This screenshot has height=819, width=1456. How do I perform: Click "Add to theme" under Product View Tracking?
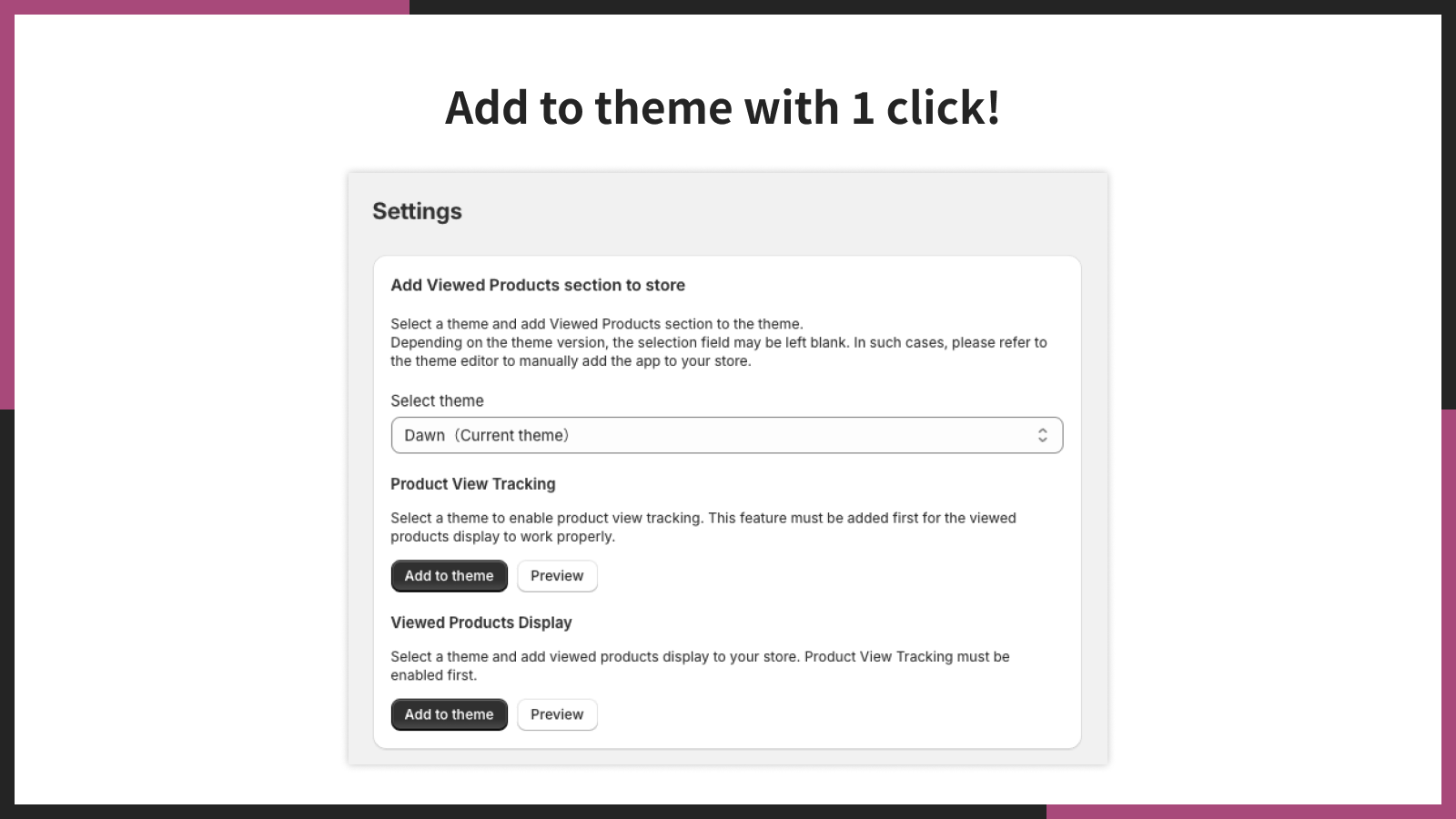click(x=449, y=575)
